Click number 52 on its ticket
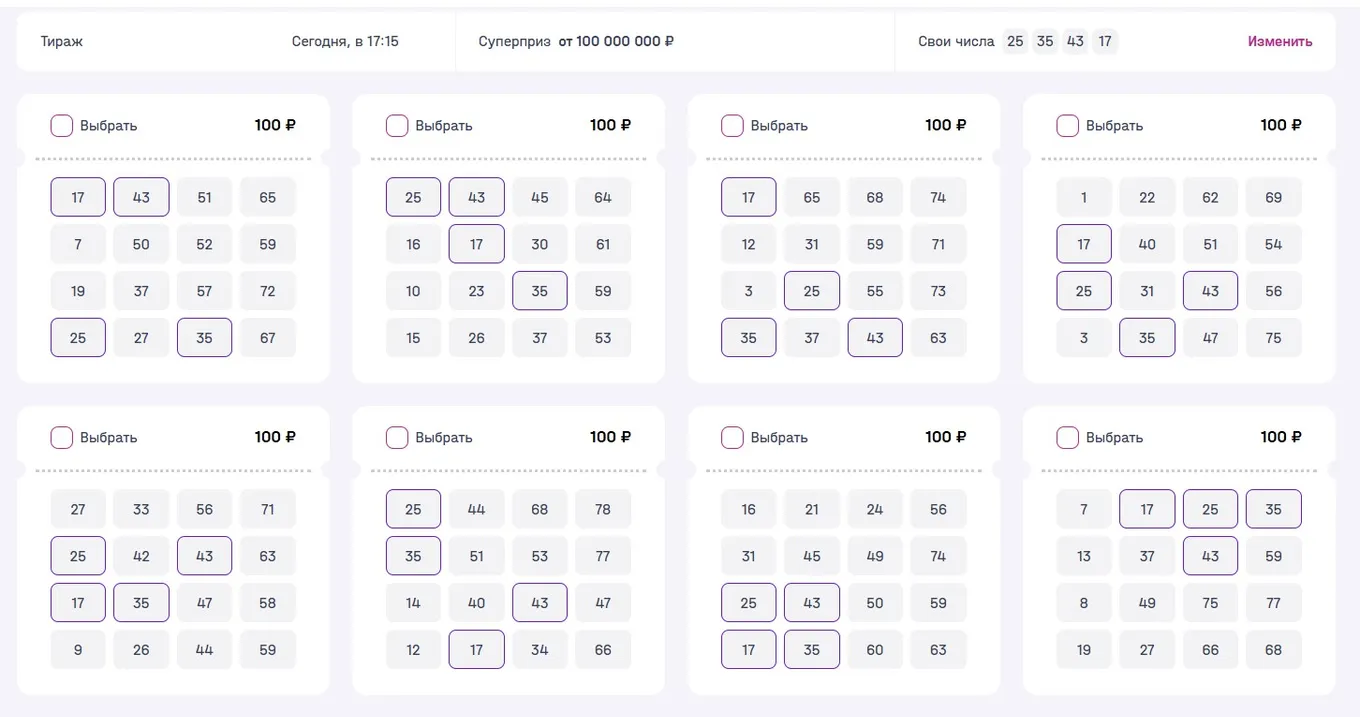The width and height of the screenshot is (1360, 717). [205, 244]
